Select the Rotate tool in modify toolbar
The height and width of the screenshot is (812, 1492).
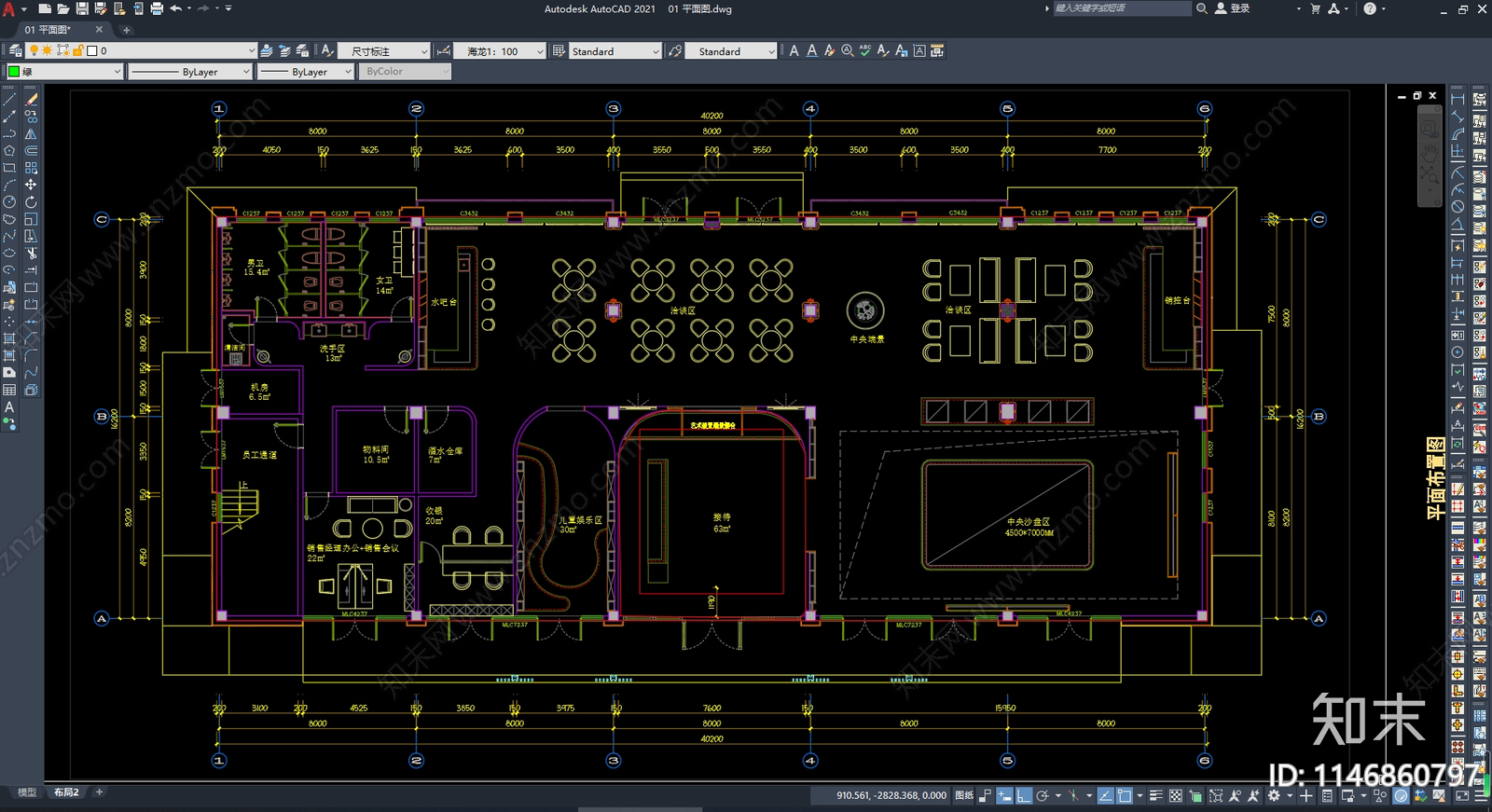[31, 202]
